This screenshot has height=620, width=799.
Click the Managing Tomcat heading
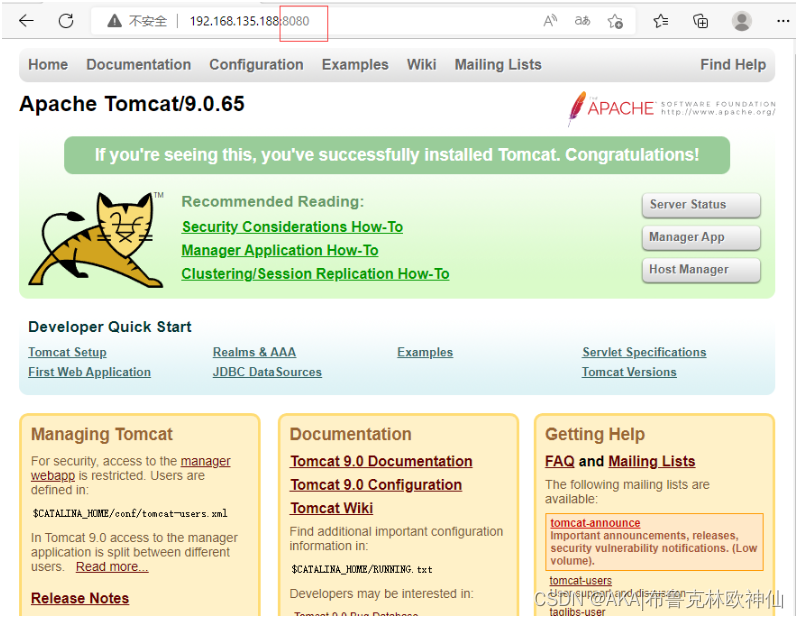click(102, 435)
